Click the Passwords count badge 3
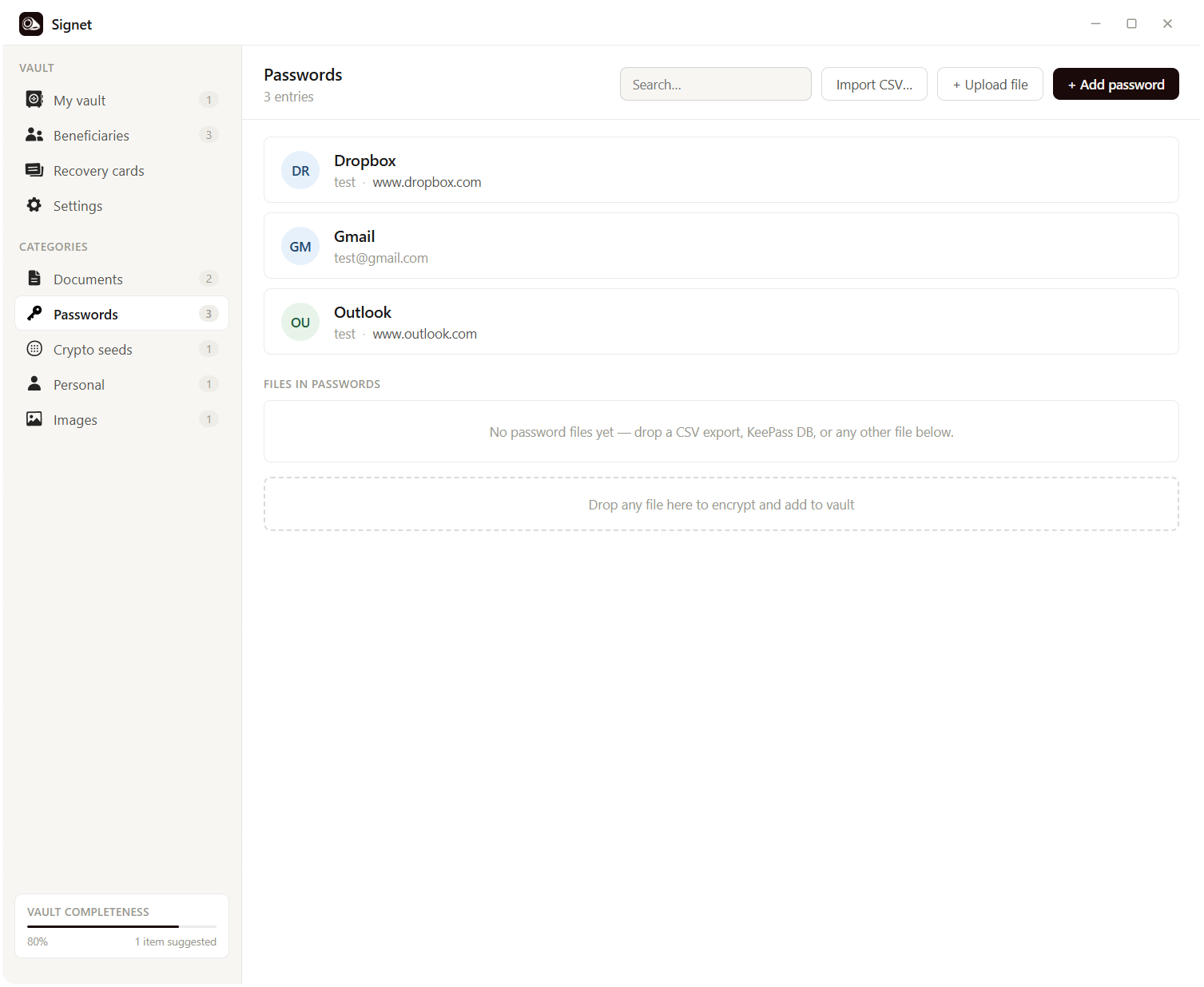The height and width of the screenshot is (987, 1204). click(x=209, y=314)
